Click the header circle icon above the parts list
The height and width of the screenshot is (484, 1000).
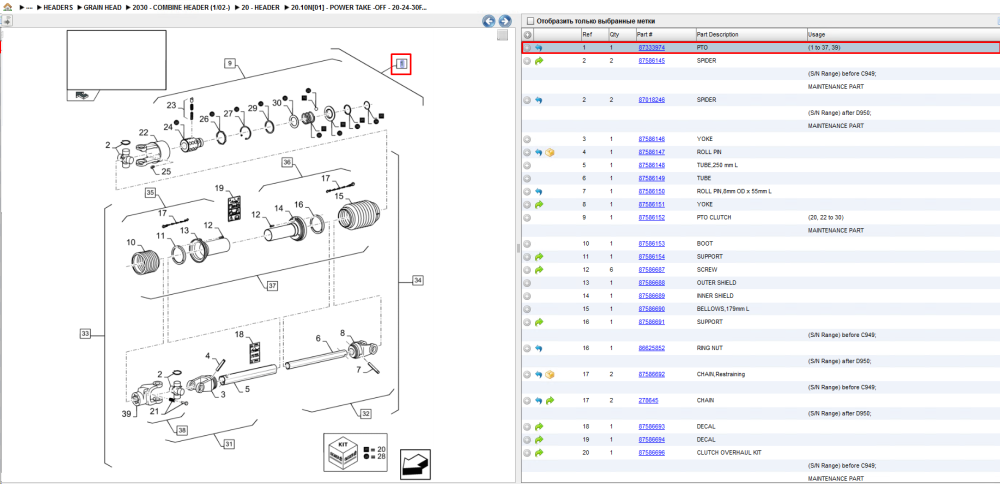click(x=527, y=34)
